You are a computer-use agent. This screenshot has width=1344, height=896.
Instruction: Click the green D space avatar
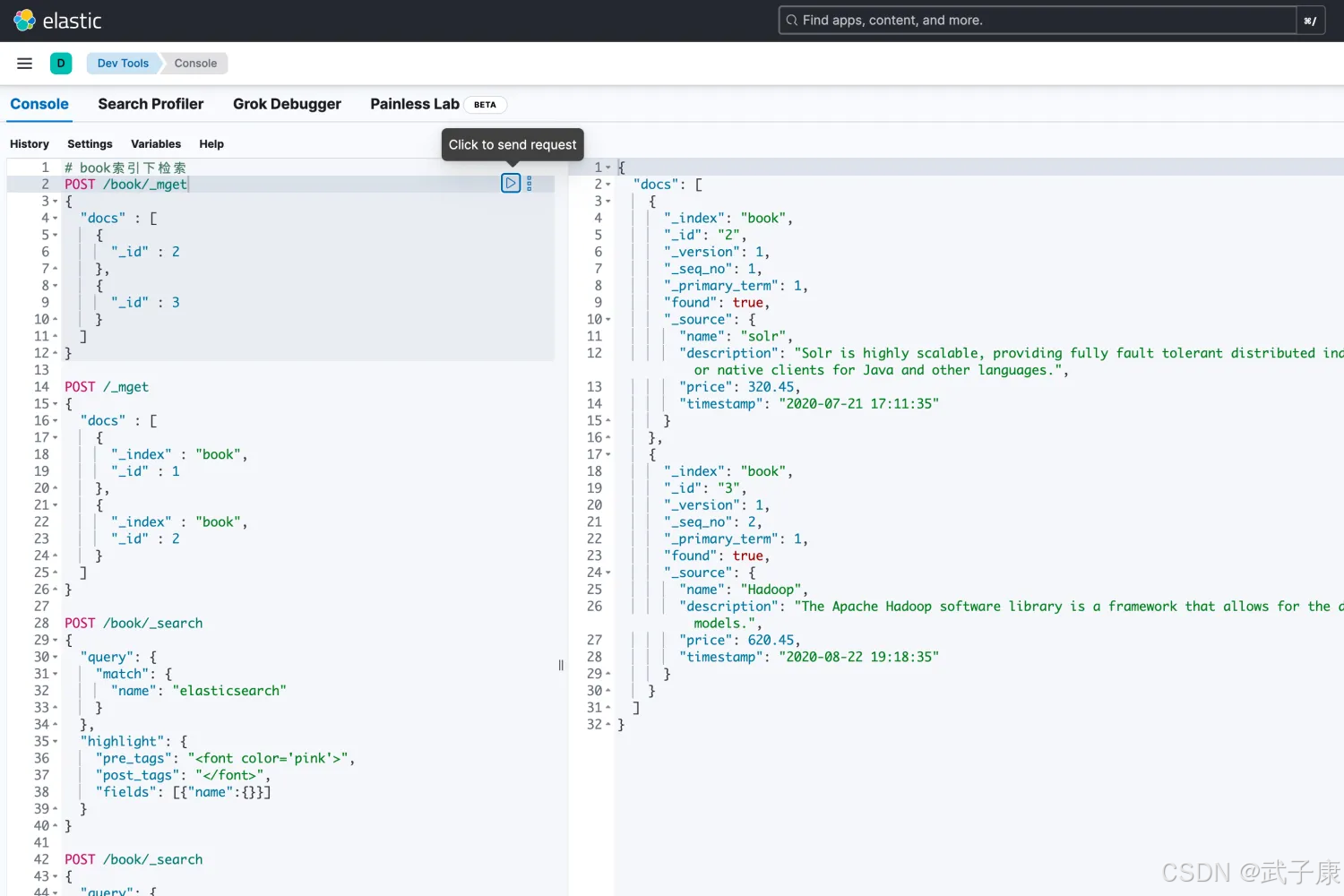61,64
